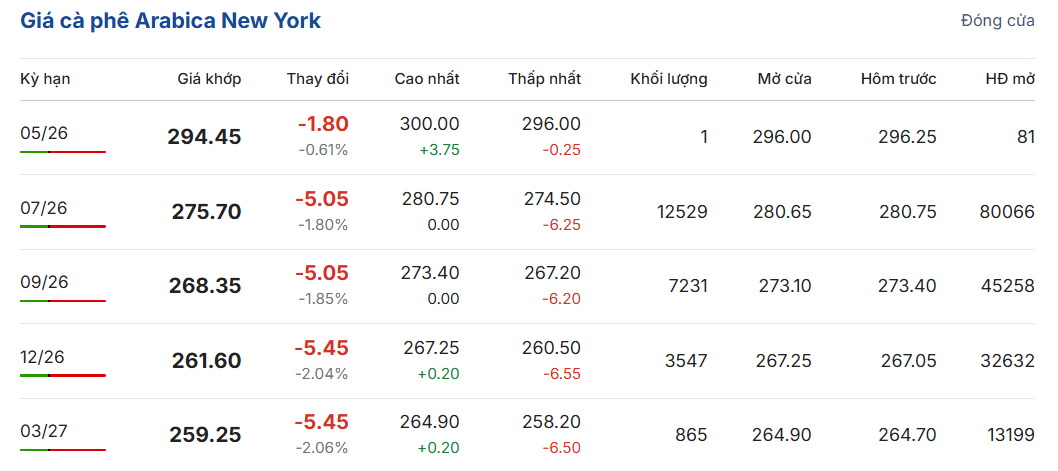Select the 09/26 contract term
The height and width of the screenshot is (471, 1058).
pos(44,282)
